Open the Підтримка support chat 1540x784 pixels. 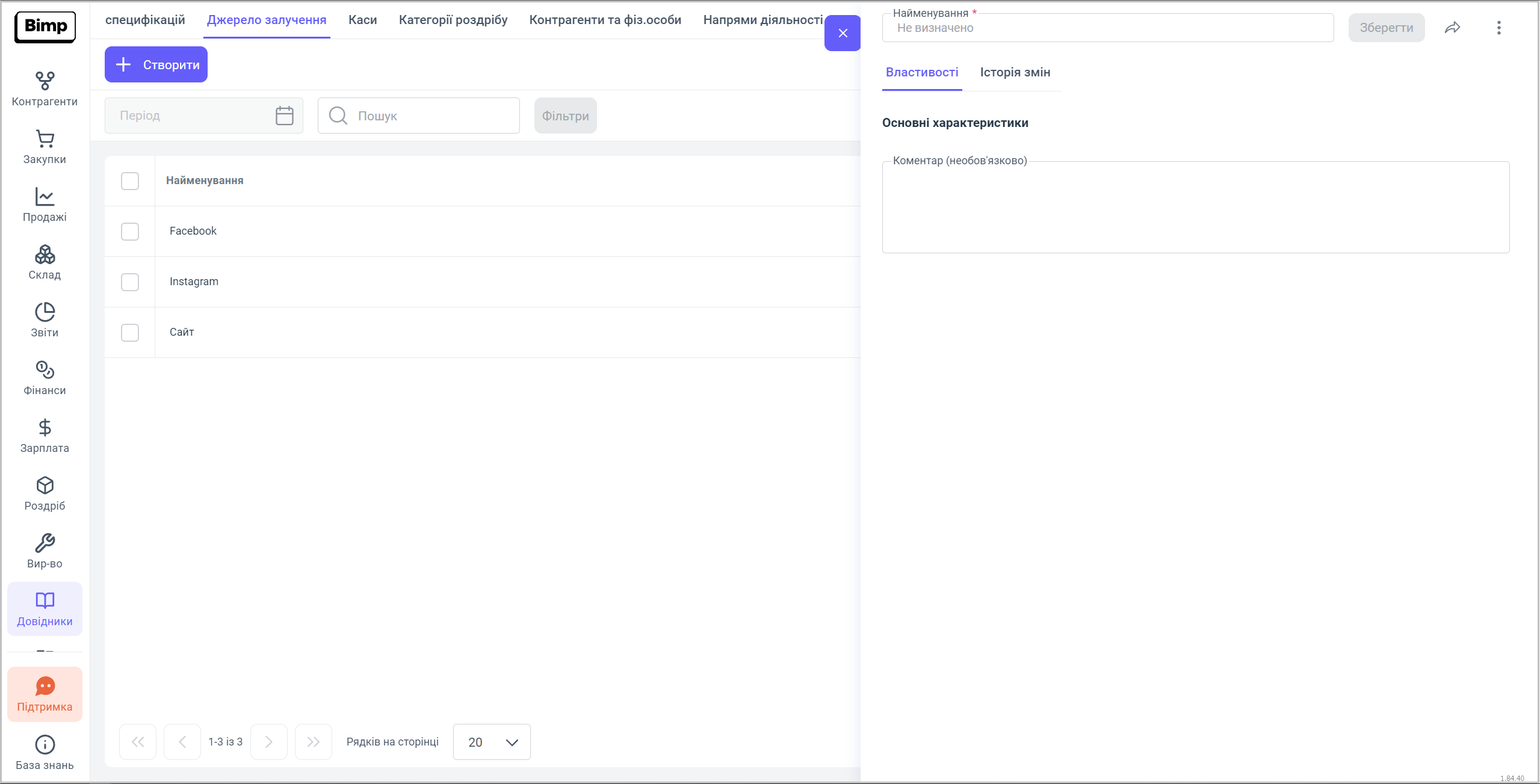[x=45, y=694]
